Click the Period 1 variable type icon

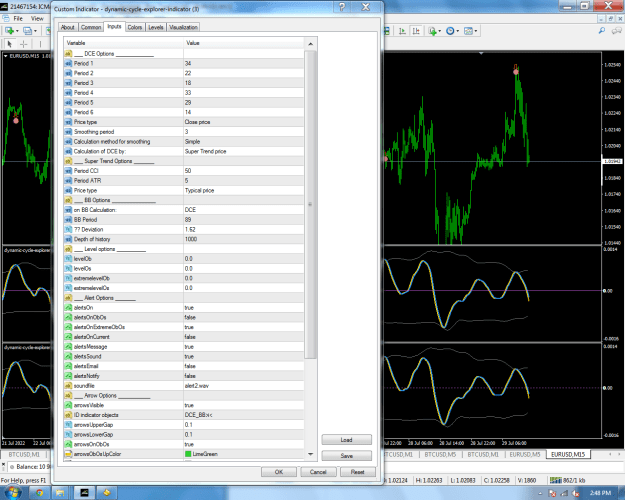coord(68,63)
